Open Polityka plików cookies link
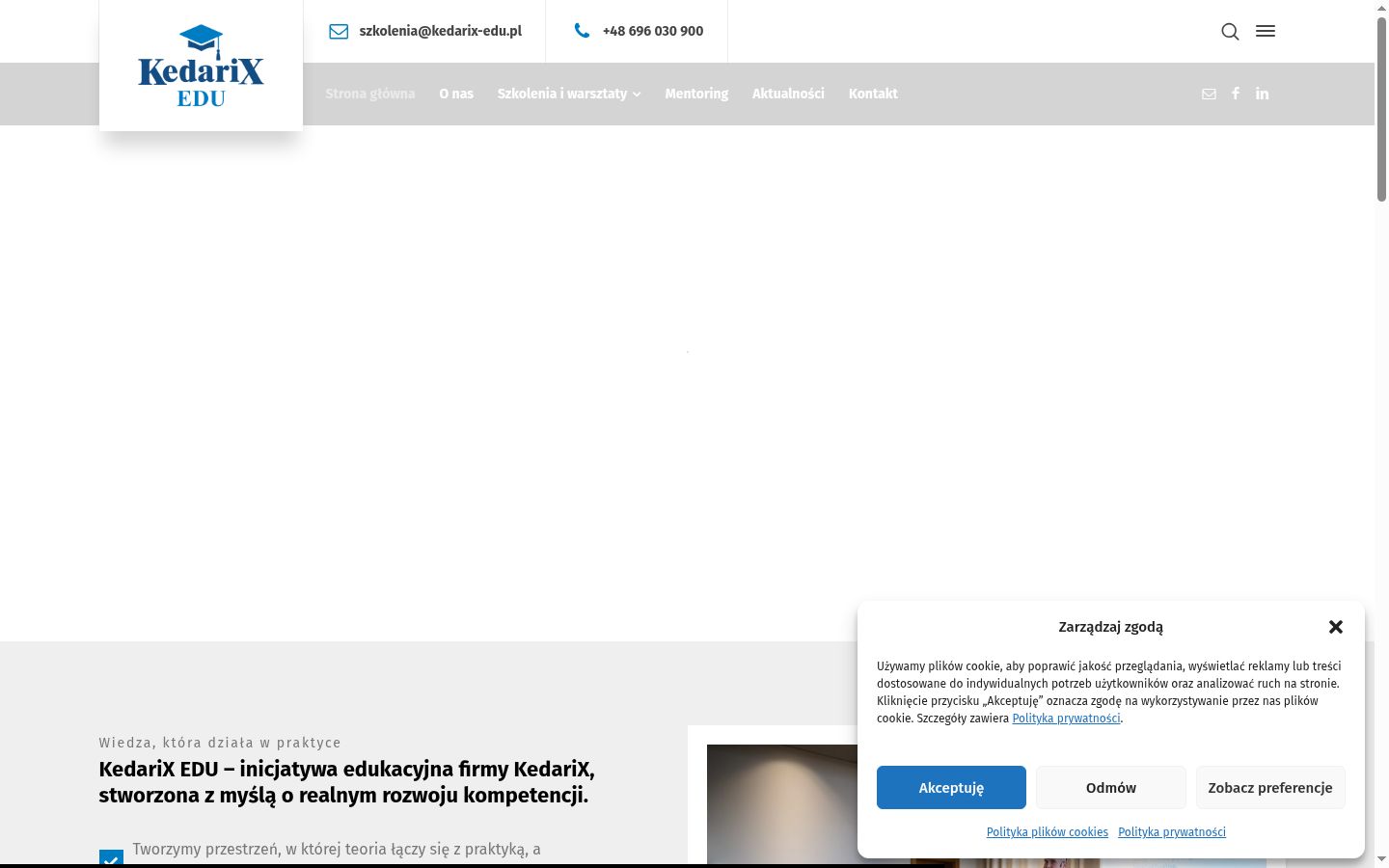Viewport: 1389px width, 868px height. click(x=1048, y=832)
